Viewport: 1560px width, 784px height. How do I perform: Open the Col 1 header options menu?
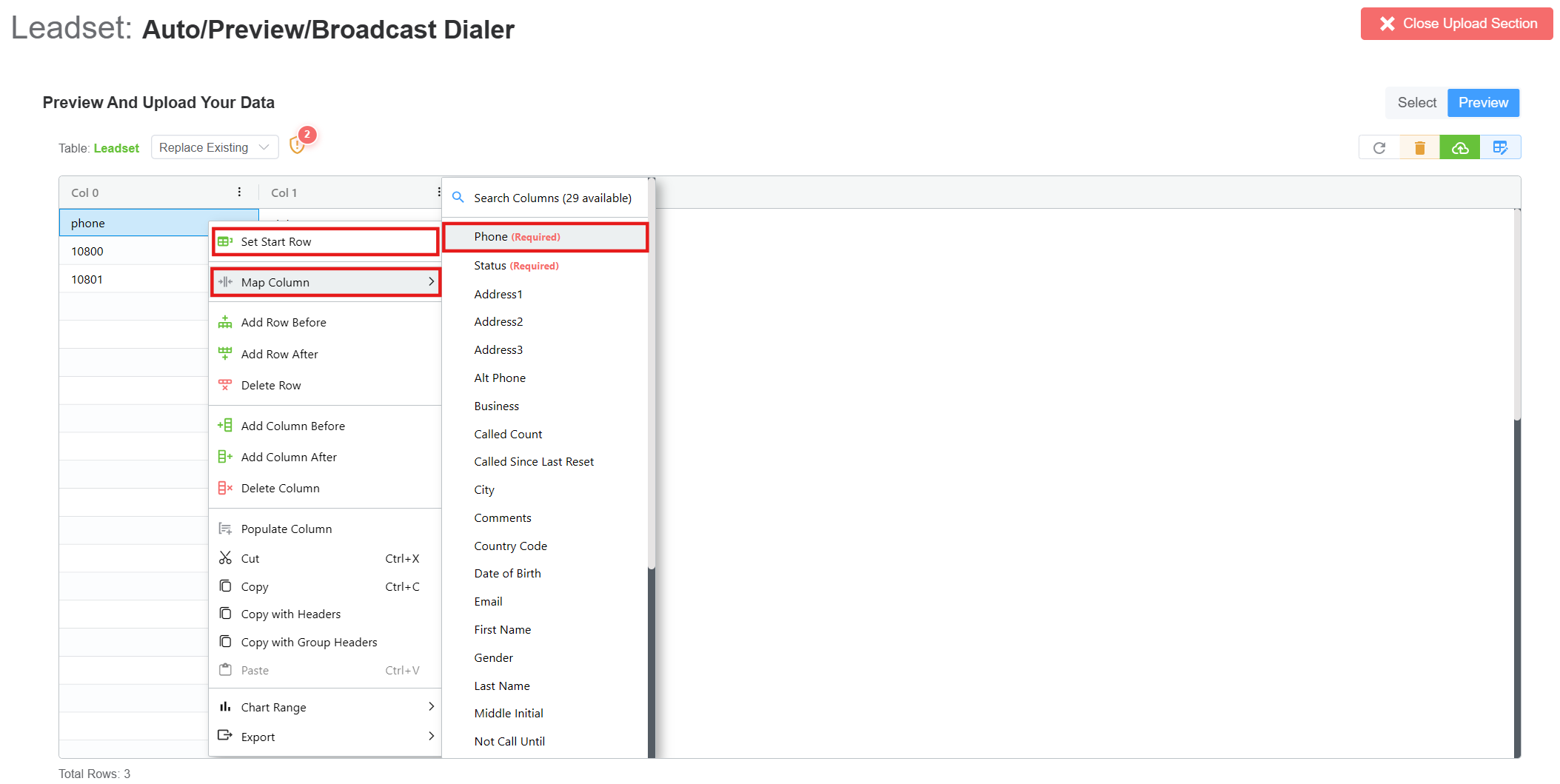point(438,192)
